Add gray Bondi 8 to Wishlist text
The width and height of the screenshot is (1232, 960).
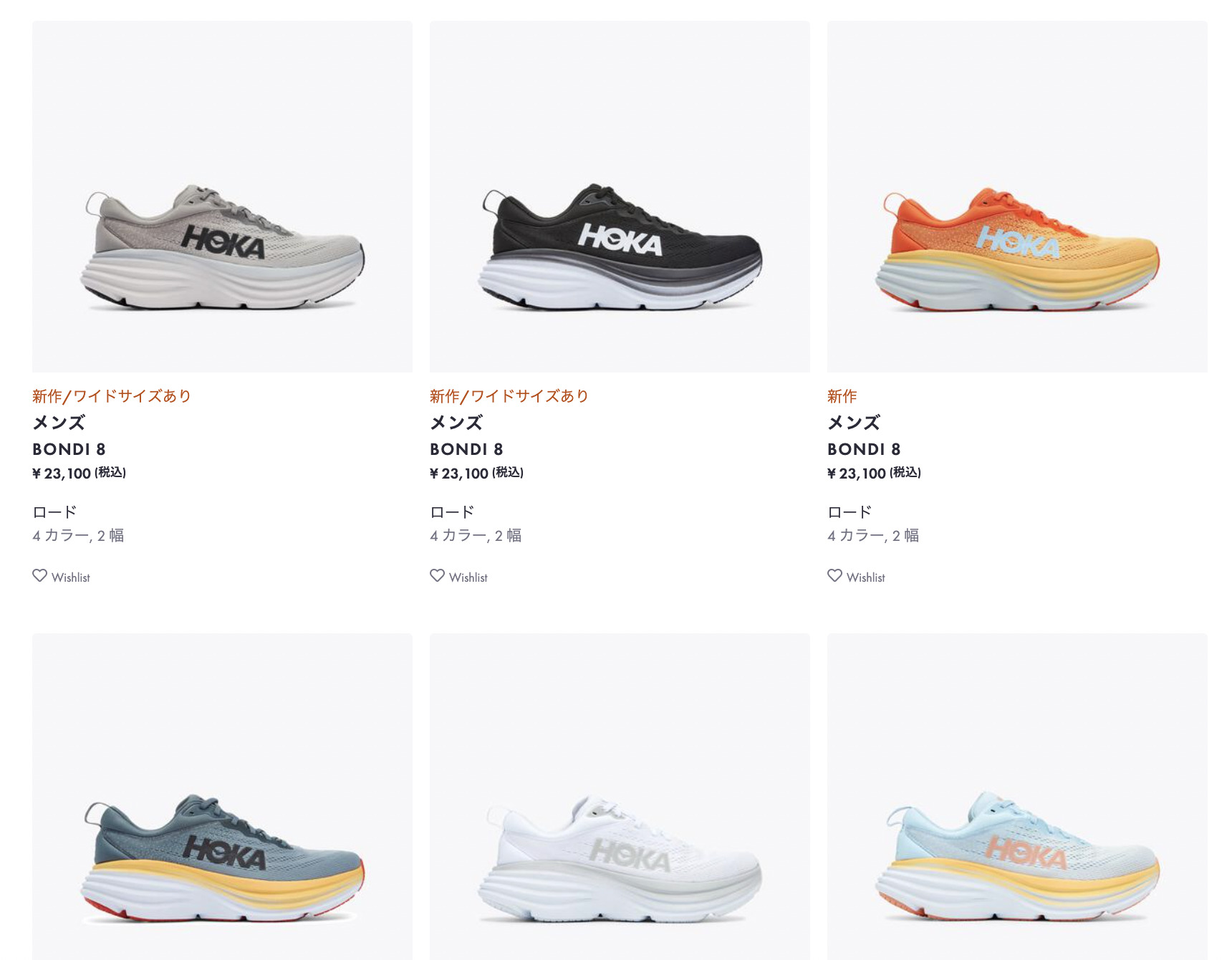[x=70, y=577]
